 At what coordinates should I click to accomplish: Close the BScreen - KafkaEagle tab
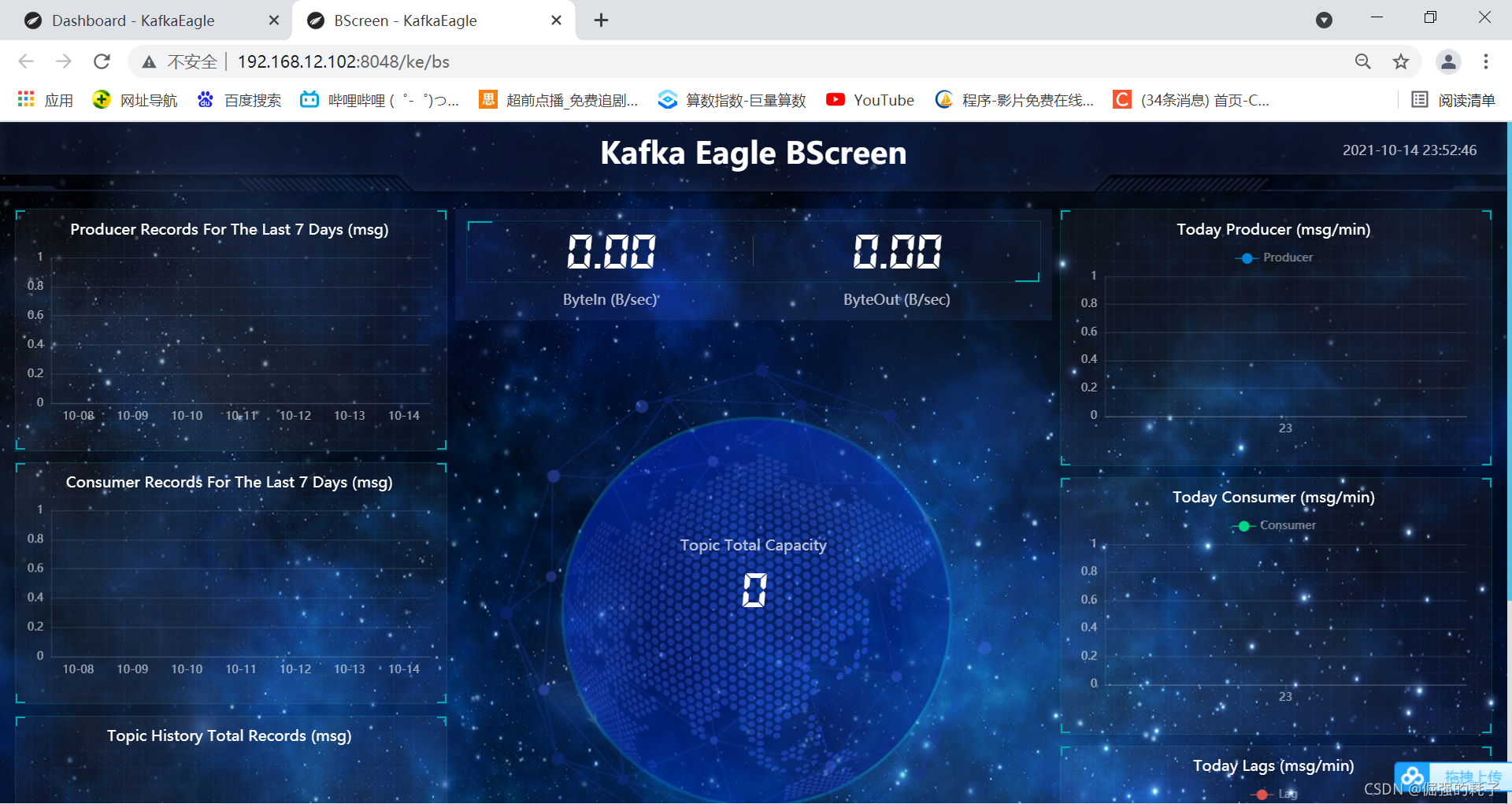556,20
